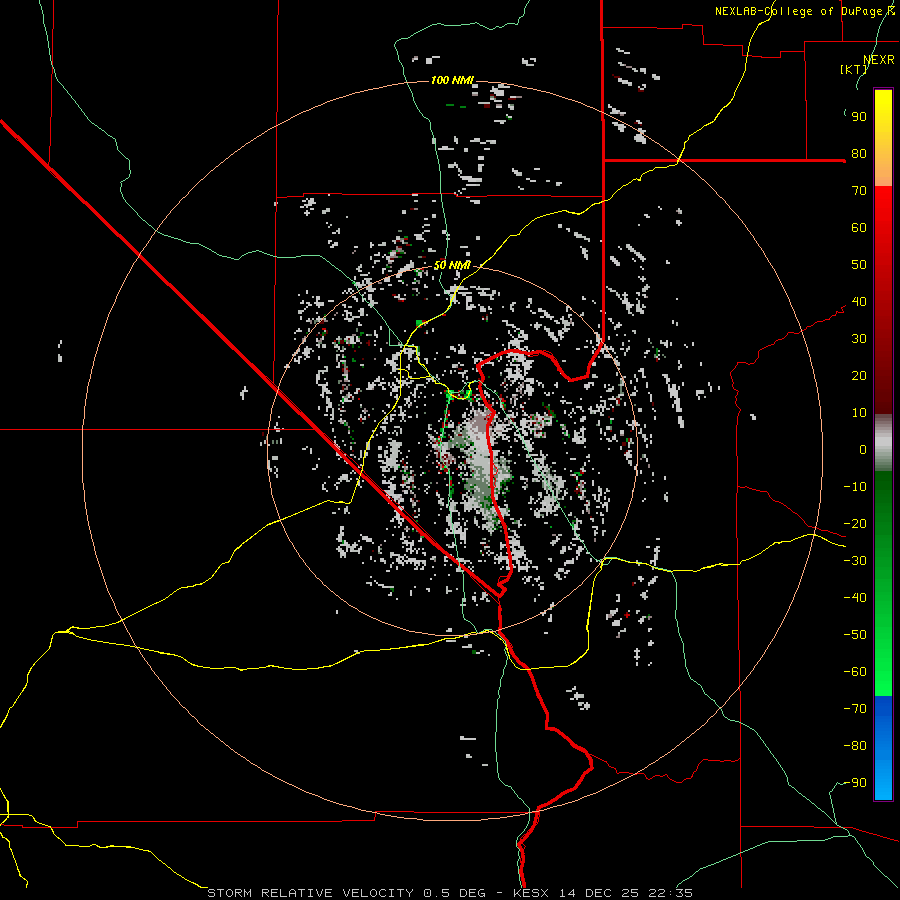Screen dimensions: 900x900
Task: Click the 100 NMI range ring label
Action: click(x=452, y=80)
